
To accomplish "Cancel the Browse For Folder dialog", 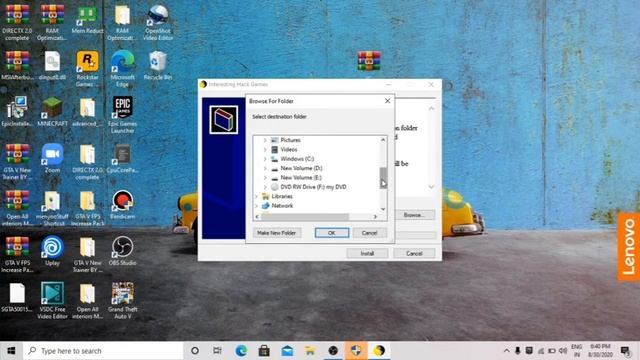I will pyautogui.click(x=370, y=233).
